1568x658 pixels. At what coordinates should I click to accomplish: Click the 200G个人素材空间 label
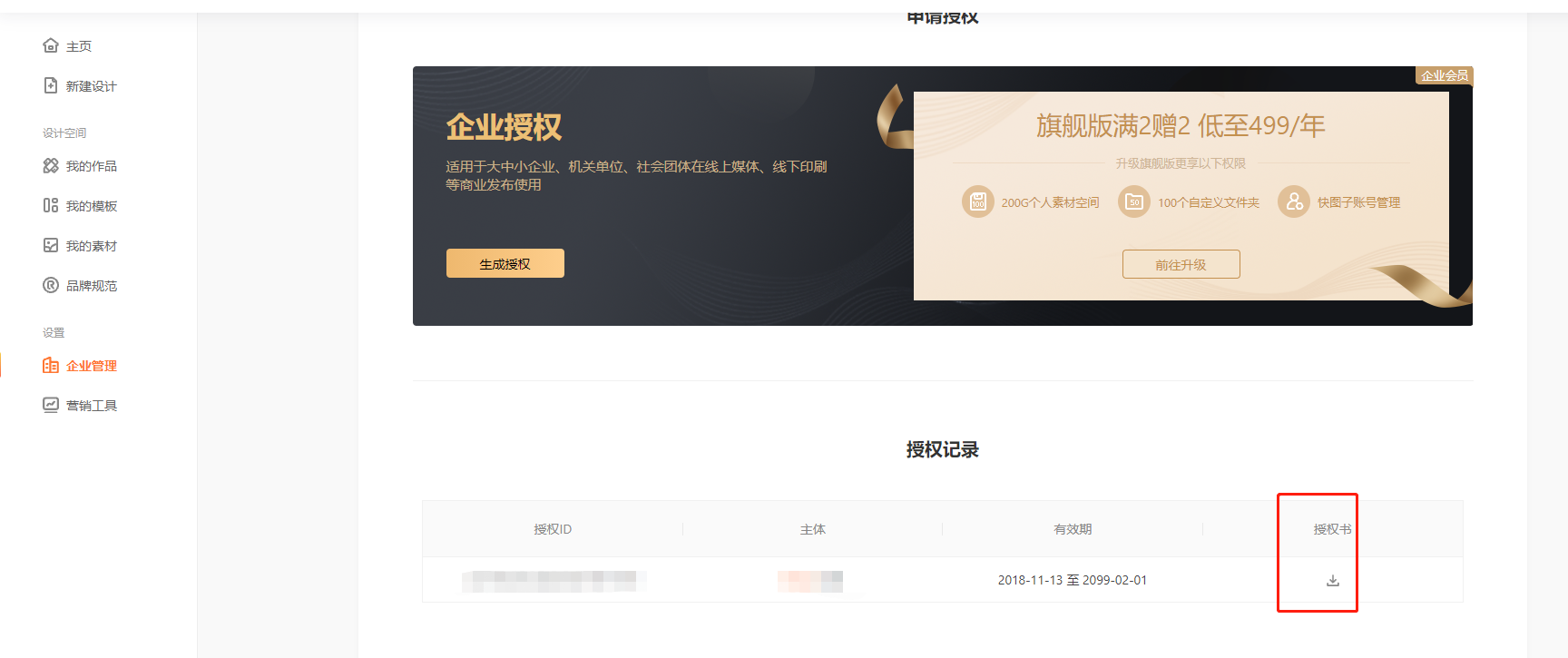pos(1050,202)
